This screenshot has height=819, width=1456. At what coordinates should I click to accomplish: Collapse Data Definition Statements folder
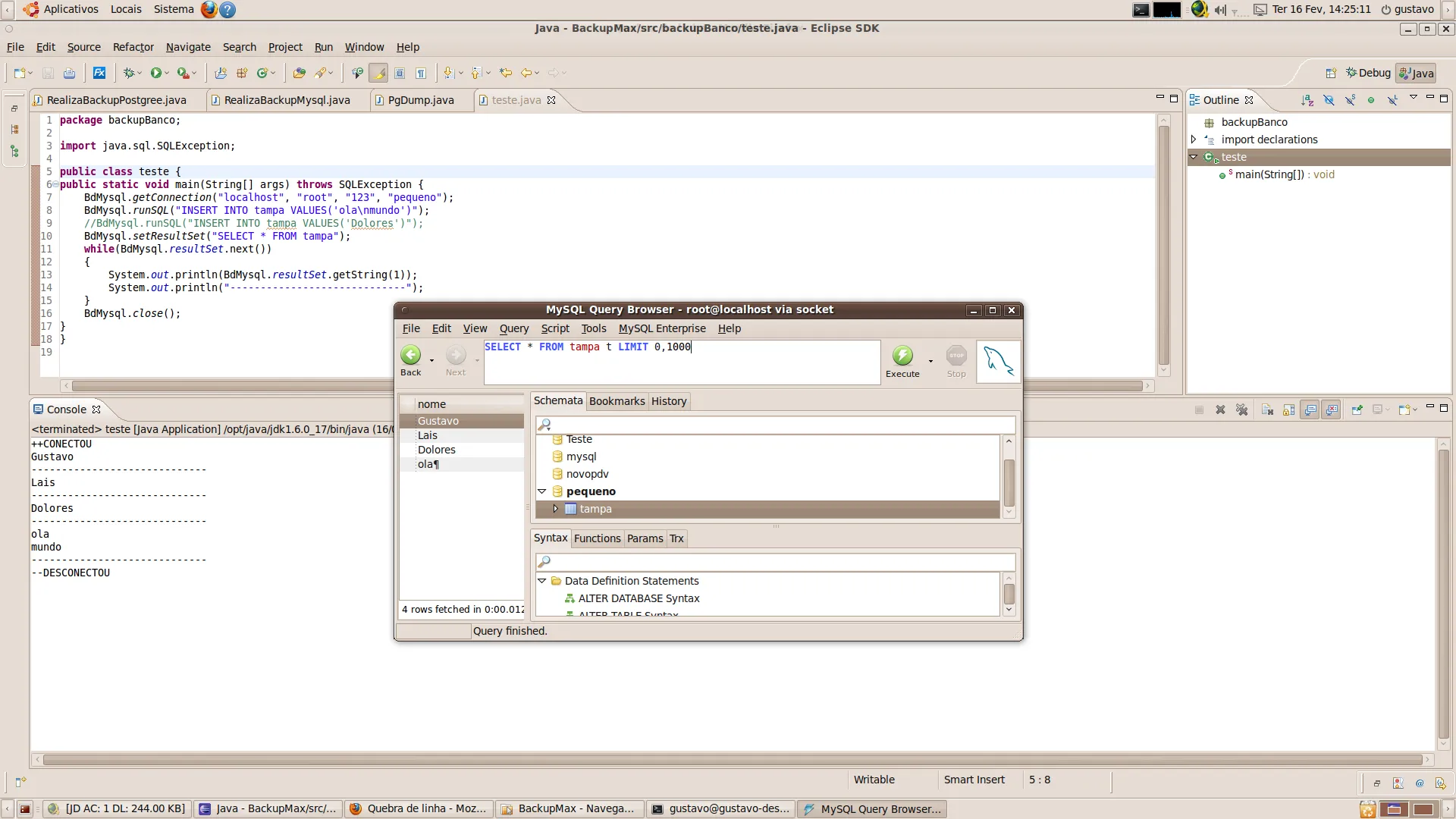coord(542,581)
